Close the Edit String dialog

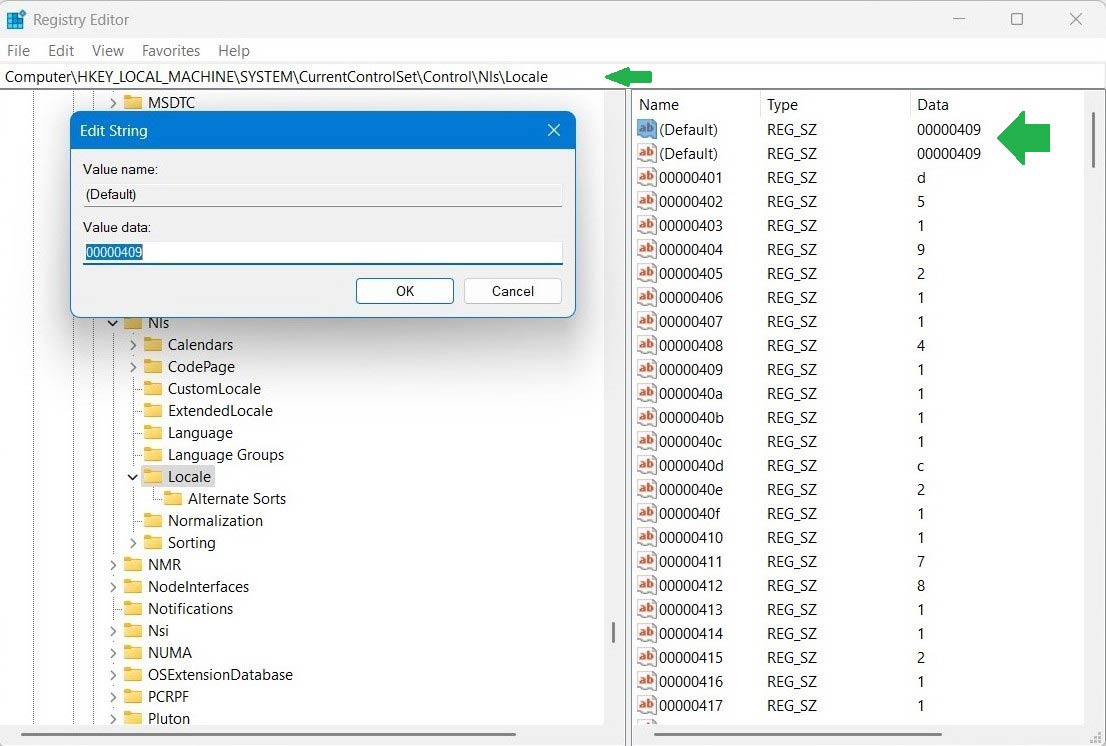[554, 130]
